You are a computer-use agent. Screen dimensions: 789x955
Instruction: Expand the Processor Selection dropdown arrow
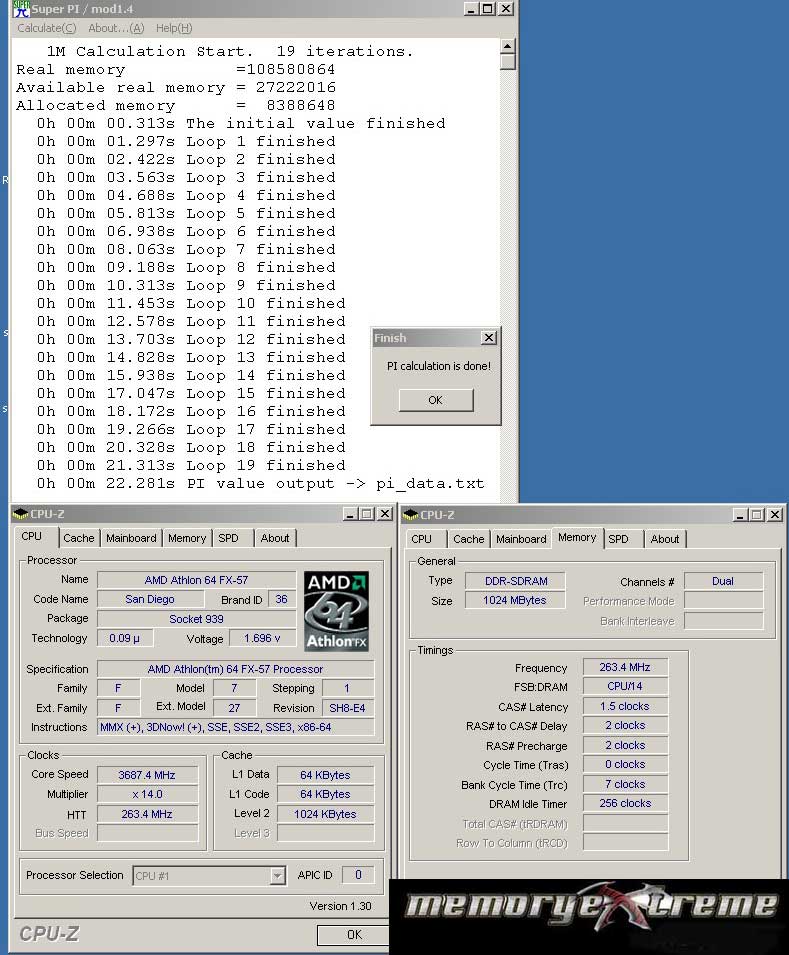[277, 876]
